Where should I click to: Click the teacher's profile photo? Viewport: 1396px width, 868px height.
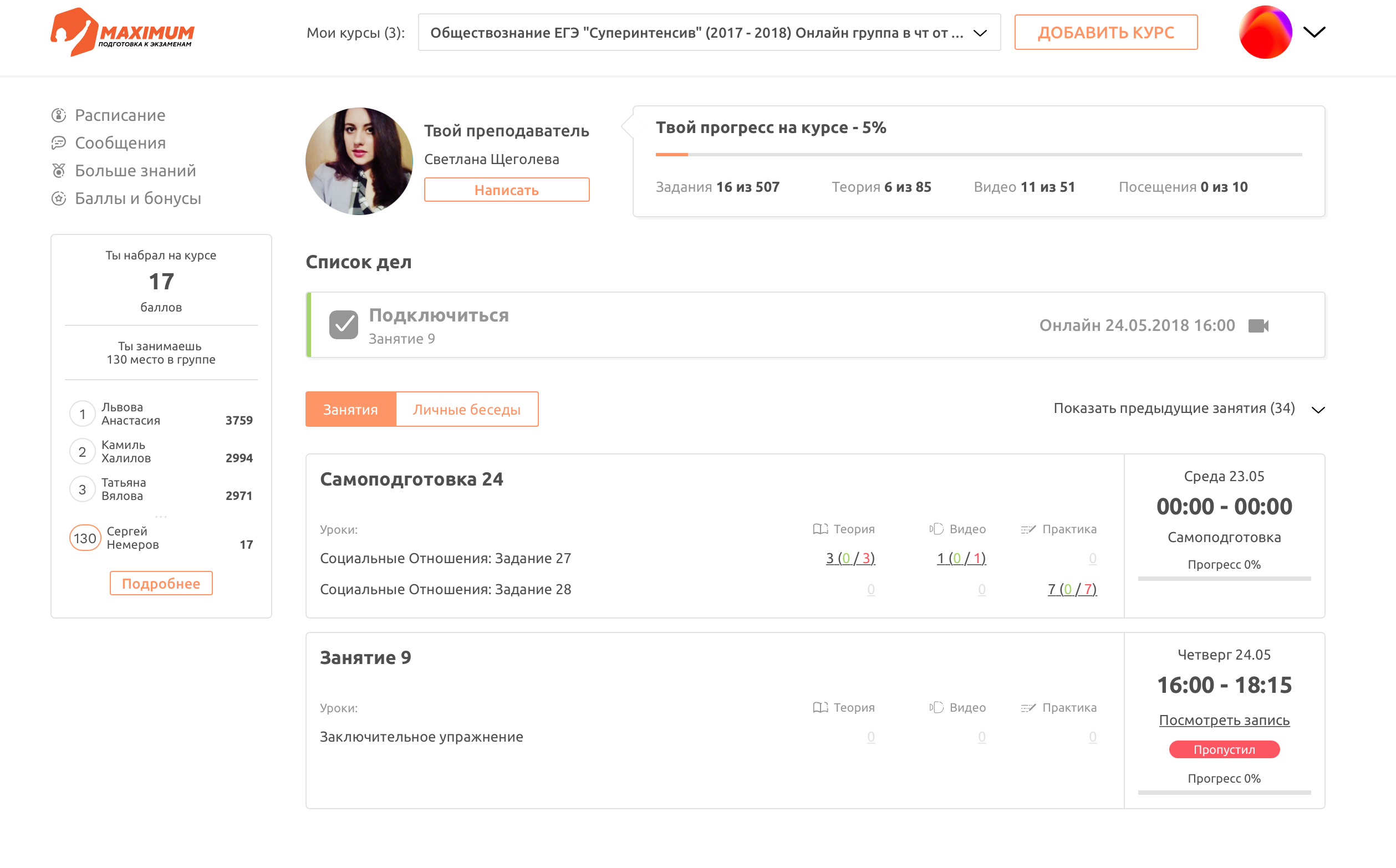tap(359, 161)
